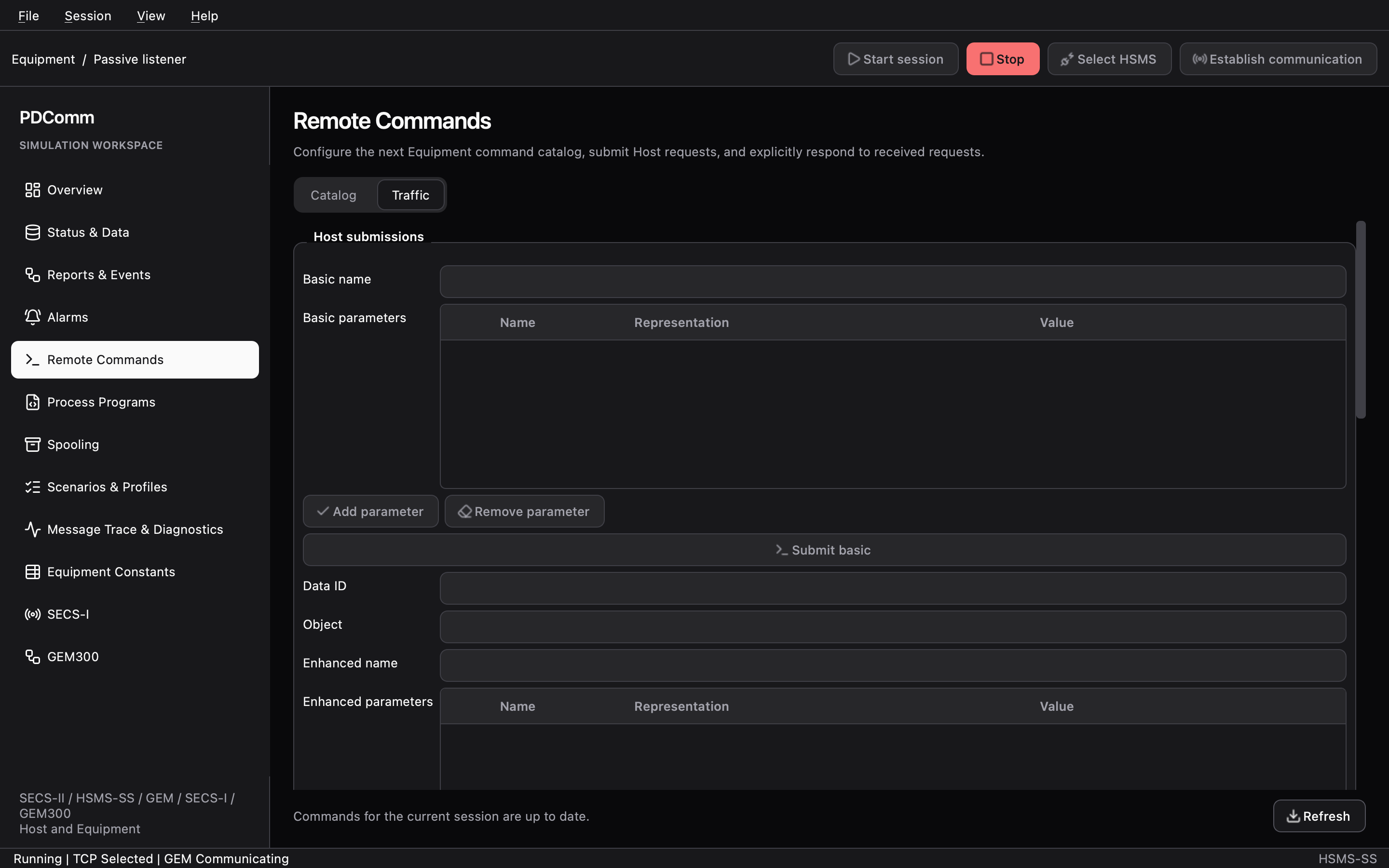Image resolution: width=1389 pixels, height=868 pixels.
Task: Open Process Programs in the sidebar
Action: pos(135,403)
